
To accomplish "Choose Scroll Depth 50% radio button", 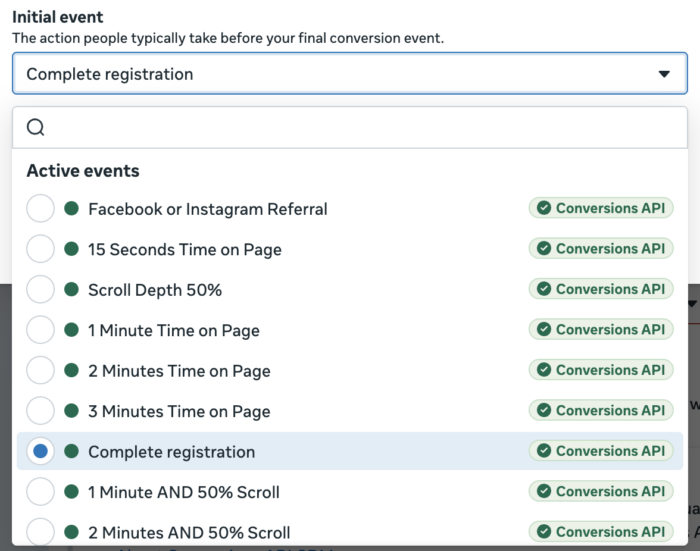I will pyautogui.click(x=40, y=289).
